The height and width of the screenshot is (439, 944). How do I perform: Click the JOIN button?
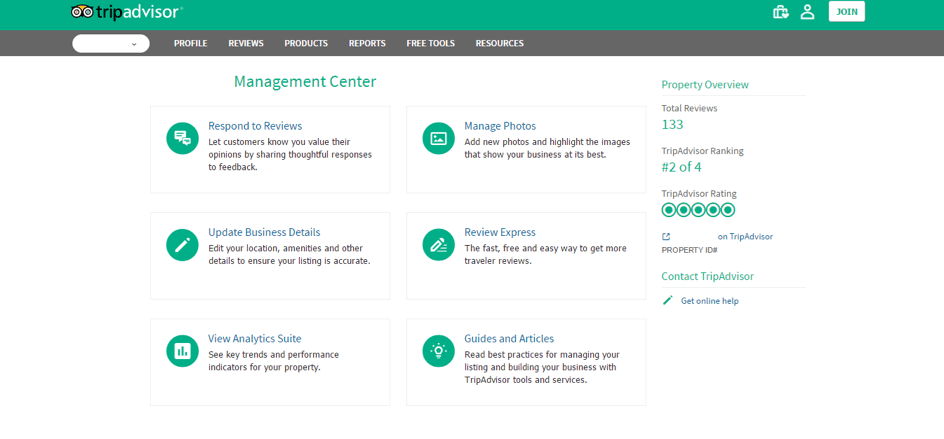point(846,11)
